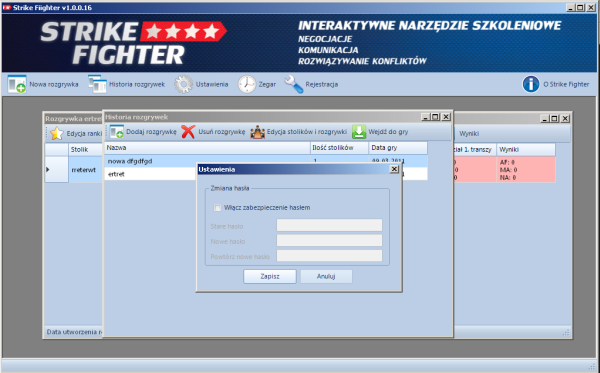Open Rejestracja wrench tool
Screen dimensions: 600x373
coord(311,84)
